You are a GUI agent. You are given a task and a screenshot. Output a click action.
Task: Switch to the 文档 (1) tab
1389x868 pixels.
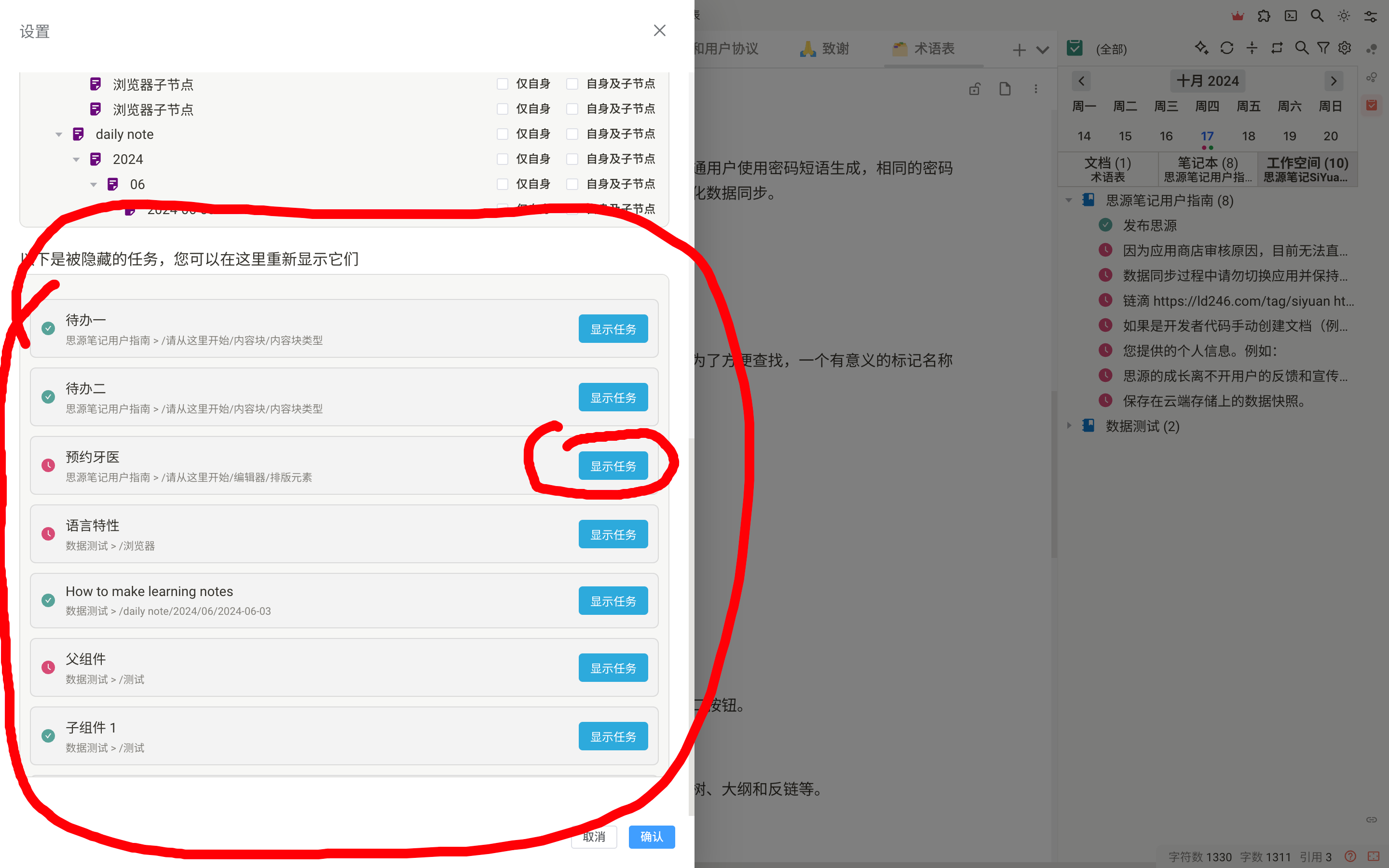pyautogui.click(x=1107, y=169)
